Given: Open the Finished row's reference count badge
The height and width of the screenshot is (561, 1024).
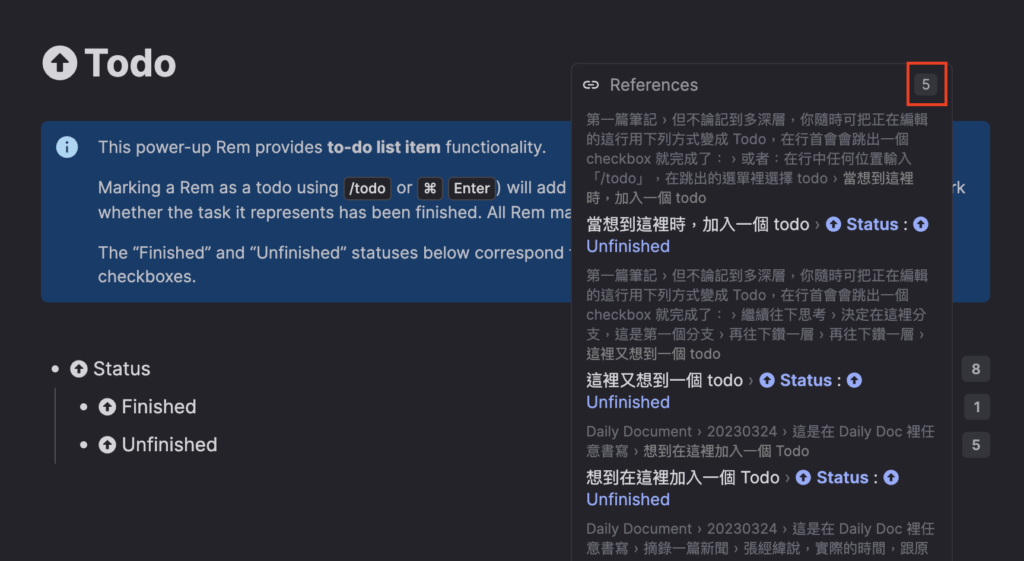Looking at the screenshot, I should 976,407.
